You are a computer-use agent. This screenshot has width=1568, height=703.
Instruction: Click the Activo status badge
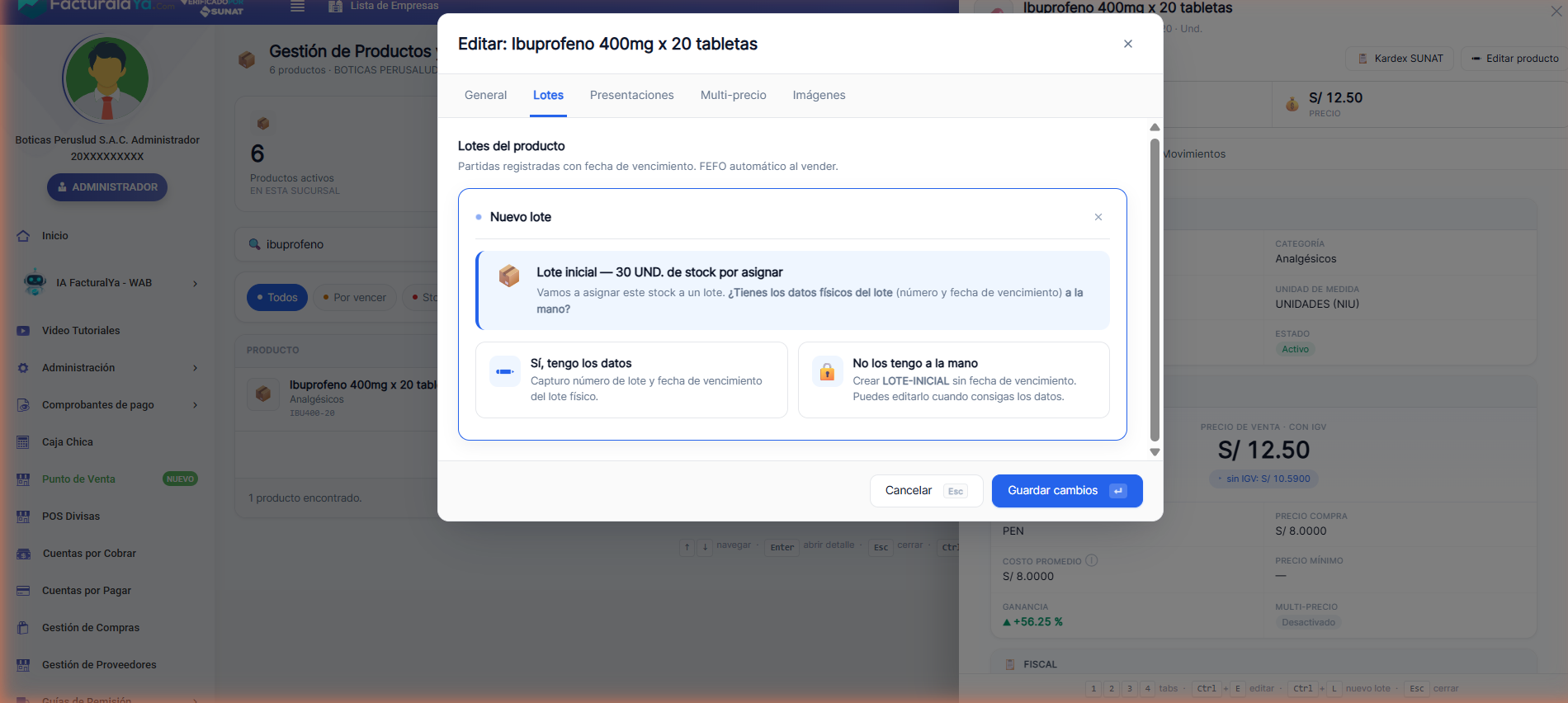pyautogui.click(x=1295, y=349)
